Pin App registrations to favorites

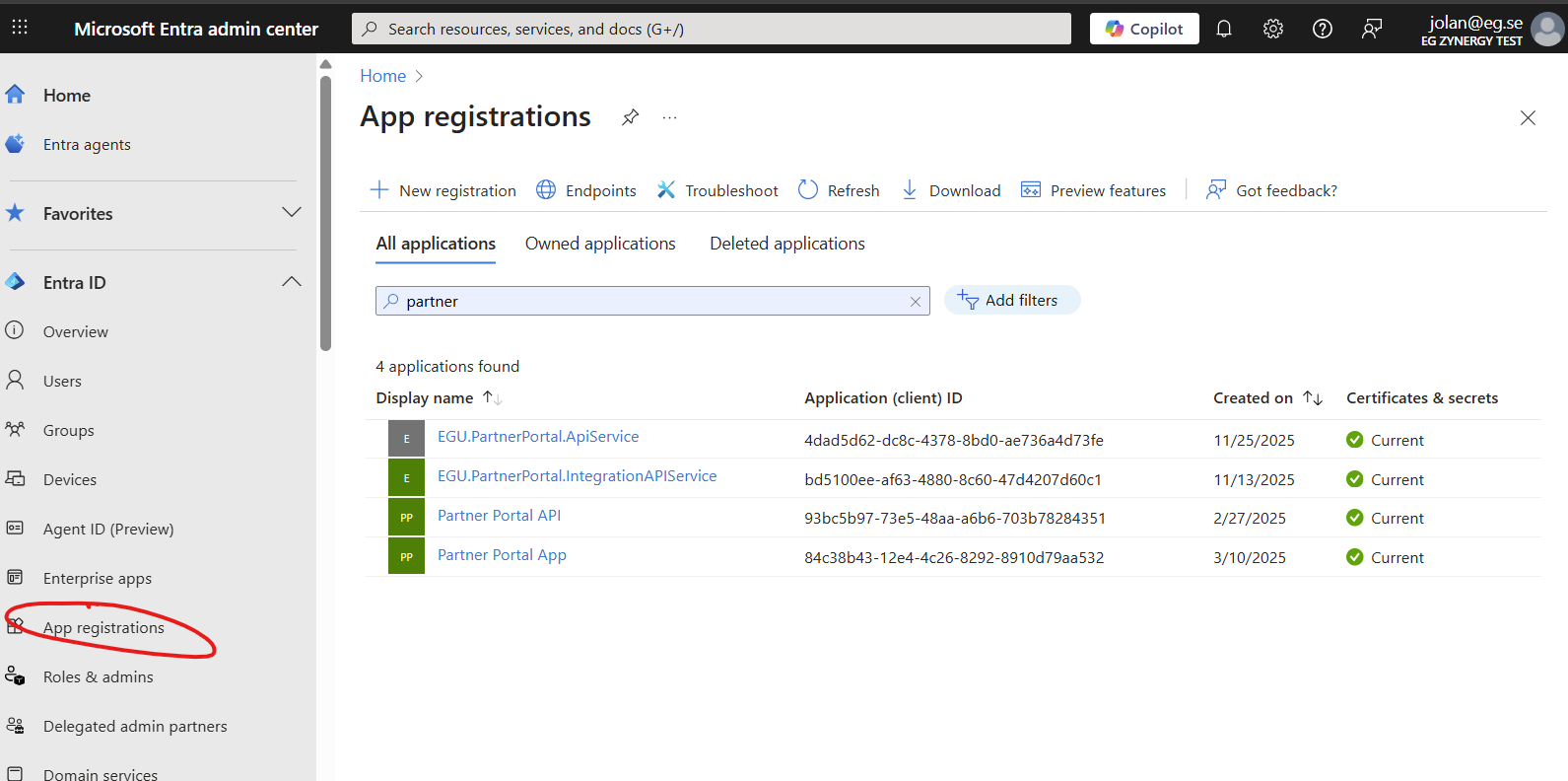click(630, 117)
